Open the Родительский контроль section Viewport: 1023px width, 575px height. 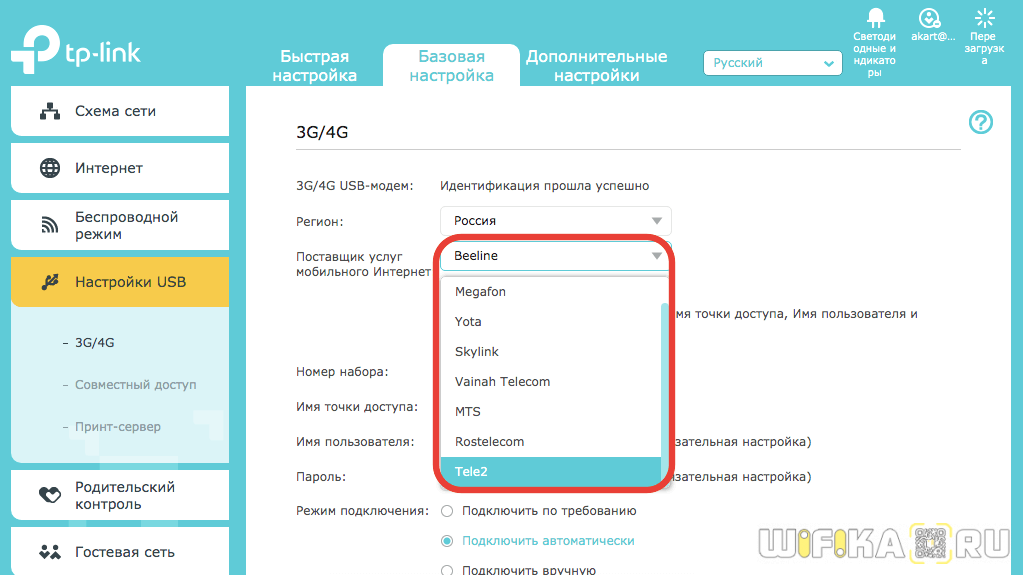pyautogui.click(x=120, y=495)
